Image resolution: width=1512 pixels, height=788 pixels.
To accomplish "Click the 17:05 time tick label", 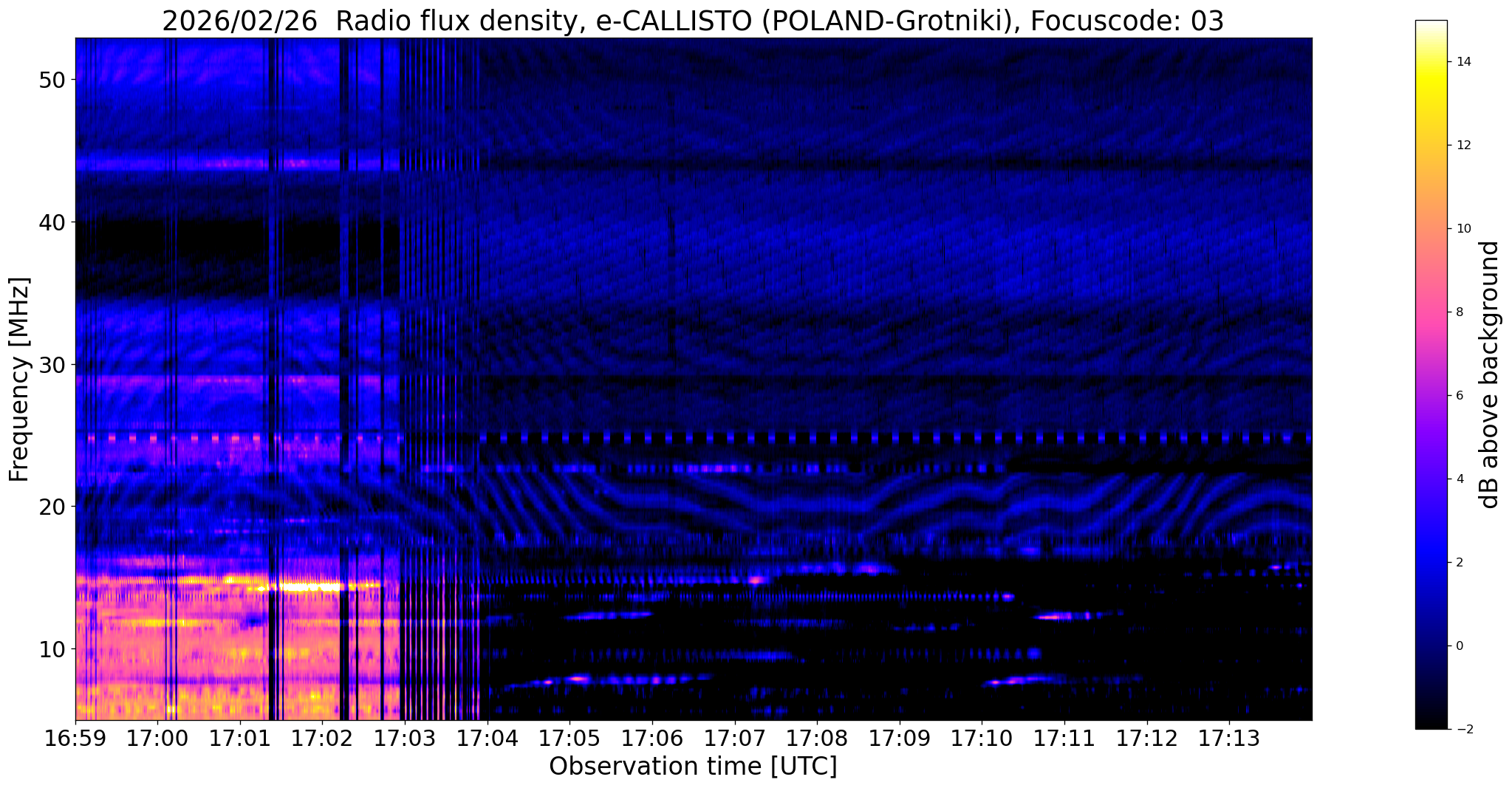I will (x=569, y=739).
